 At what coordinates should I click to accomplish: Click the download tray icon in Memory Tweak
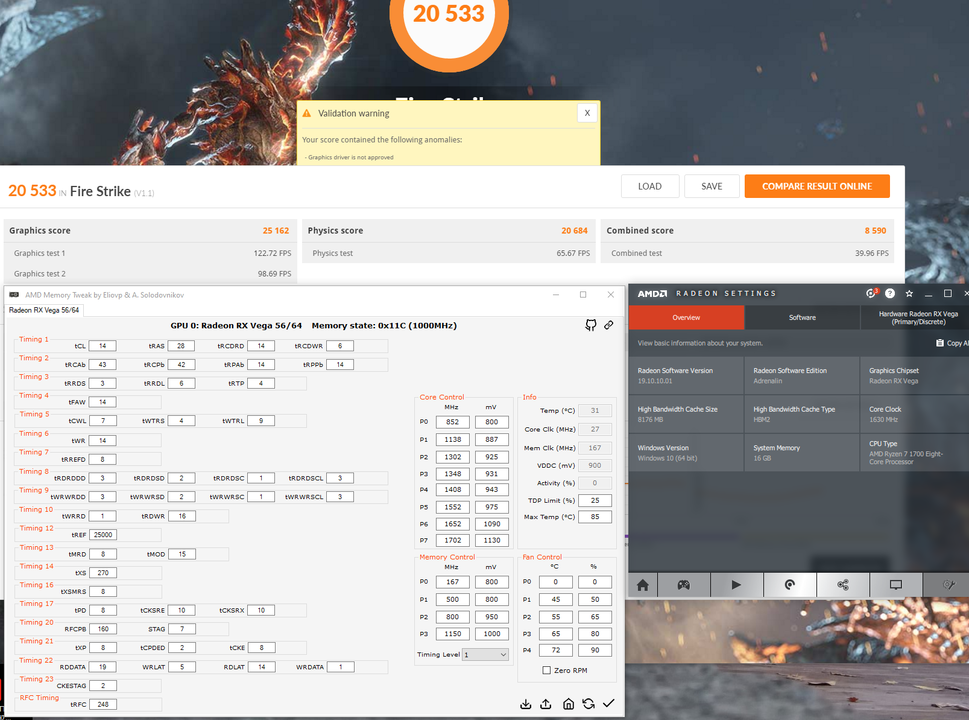(x=525, y=704)
